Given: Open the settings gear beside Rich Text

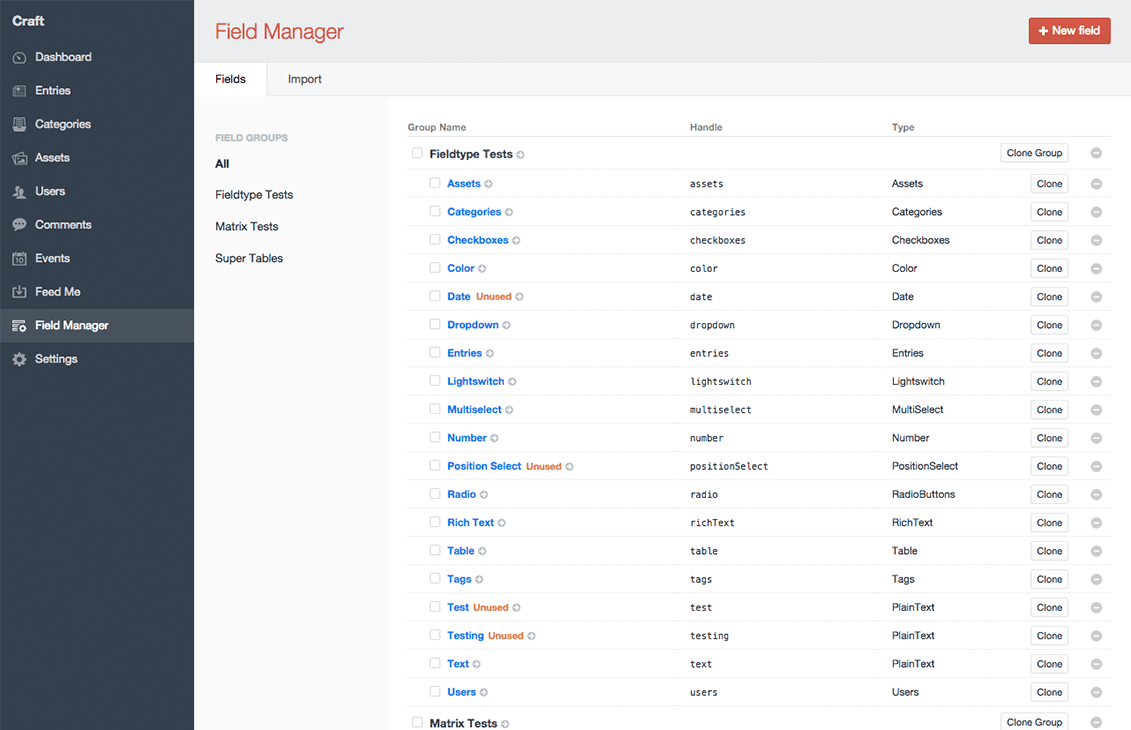Looking at the screenshot, I should tap(501, 522).
